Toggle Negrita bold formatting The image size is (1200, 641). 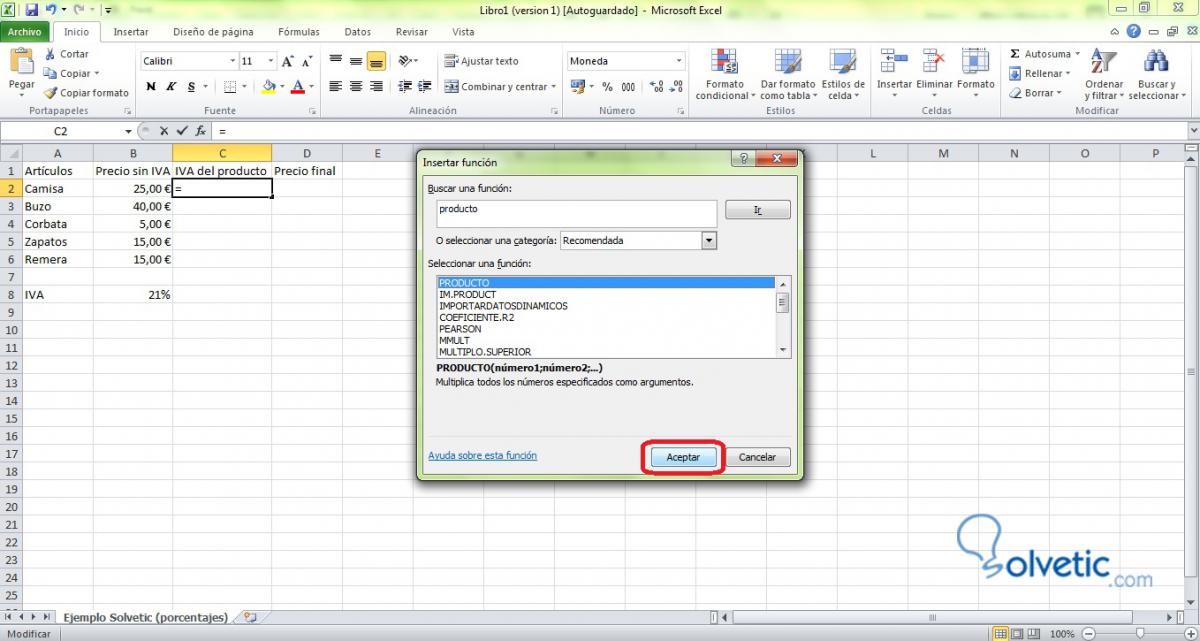[151, 87]
